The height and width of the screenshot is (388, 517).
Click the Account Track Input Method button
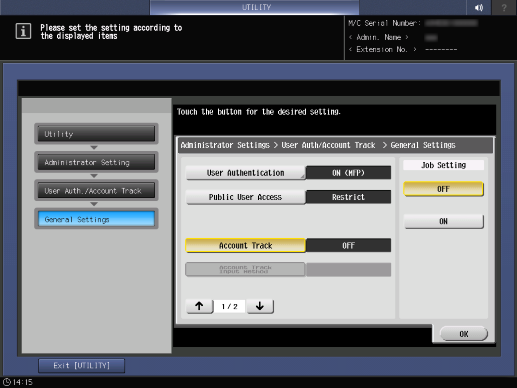click(245, 269)
